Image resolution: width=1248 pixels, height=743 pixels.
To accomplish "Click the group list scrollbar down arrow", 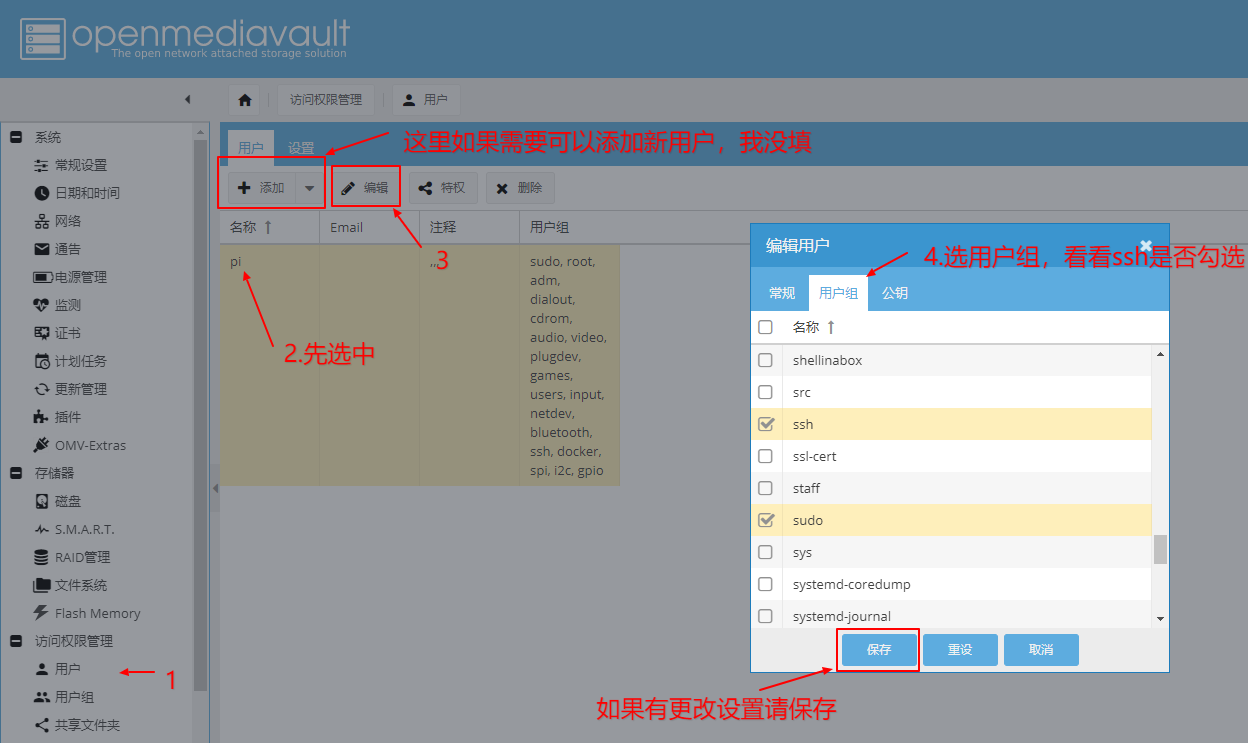I will click(x=1160, y=619).
